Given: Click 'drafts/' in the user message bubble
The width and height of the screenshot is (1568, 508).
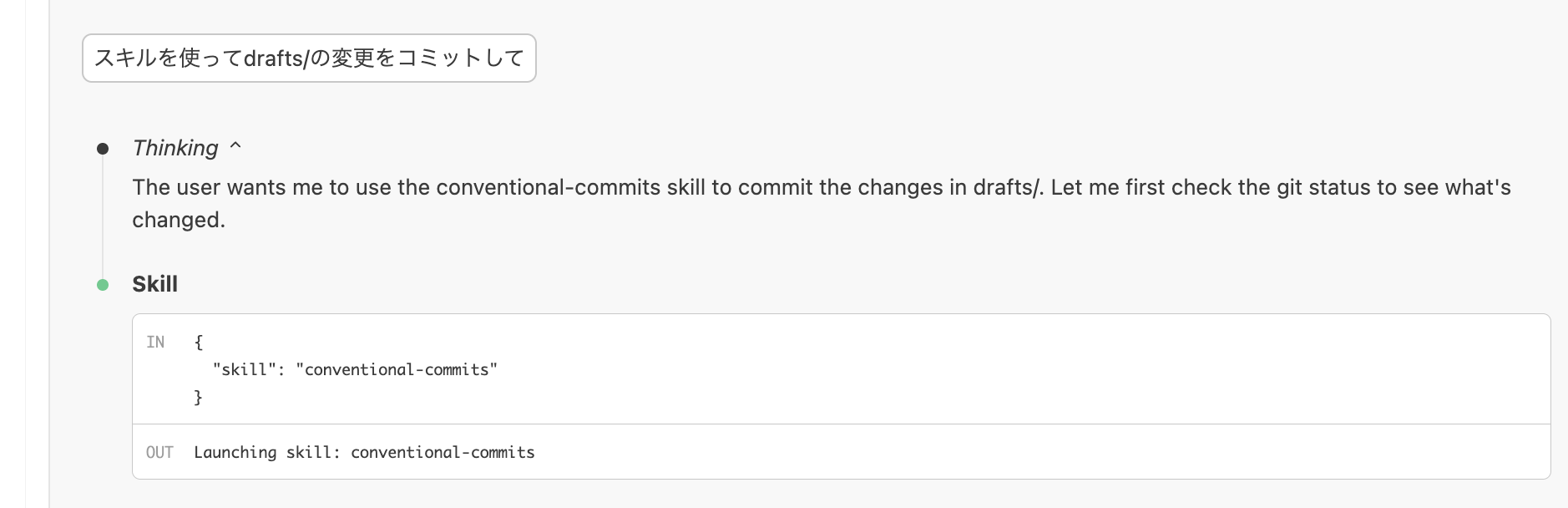Looking at the screenshot, I should coord(276,58).
